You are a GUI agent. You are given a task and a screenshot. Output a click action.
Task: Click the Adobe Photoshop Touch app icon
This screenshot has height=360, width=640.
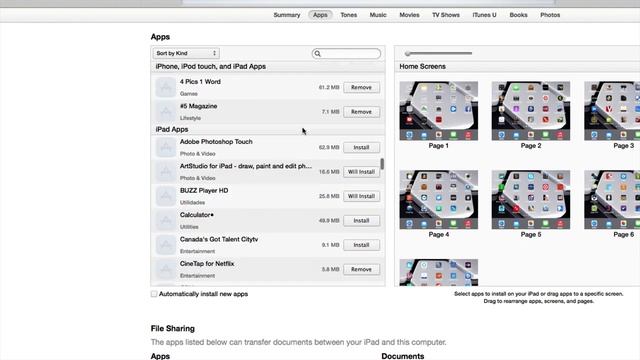(166, 147)
